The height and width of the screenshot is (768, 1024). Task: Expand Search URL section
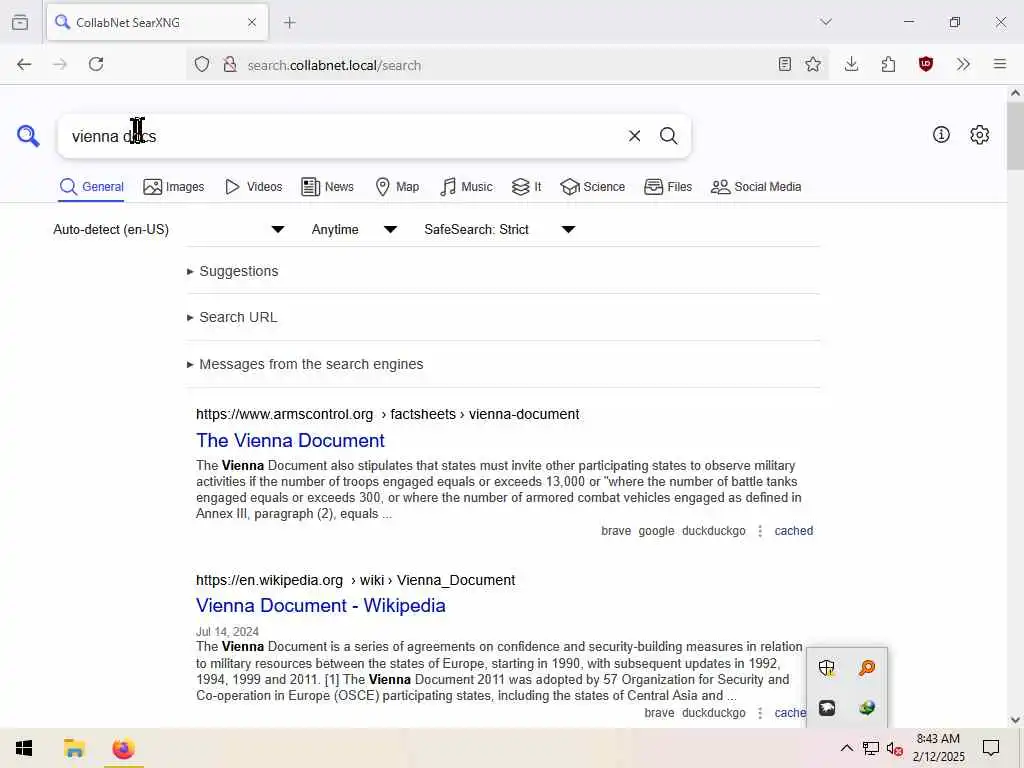tap(232, 317)
